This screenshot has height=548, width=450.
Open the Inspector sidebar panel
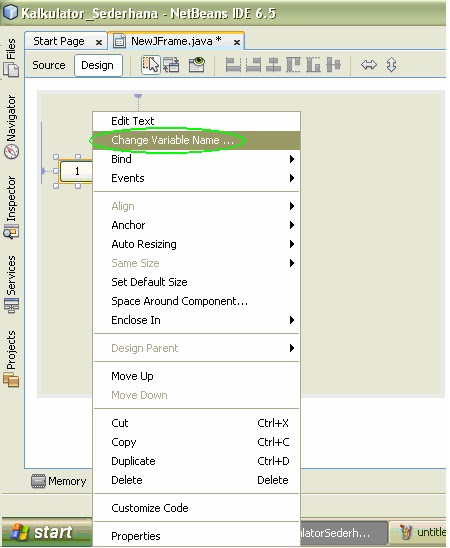point(11,207)
